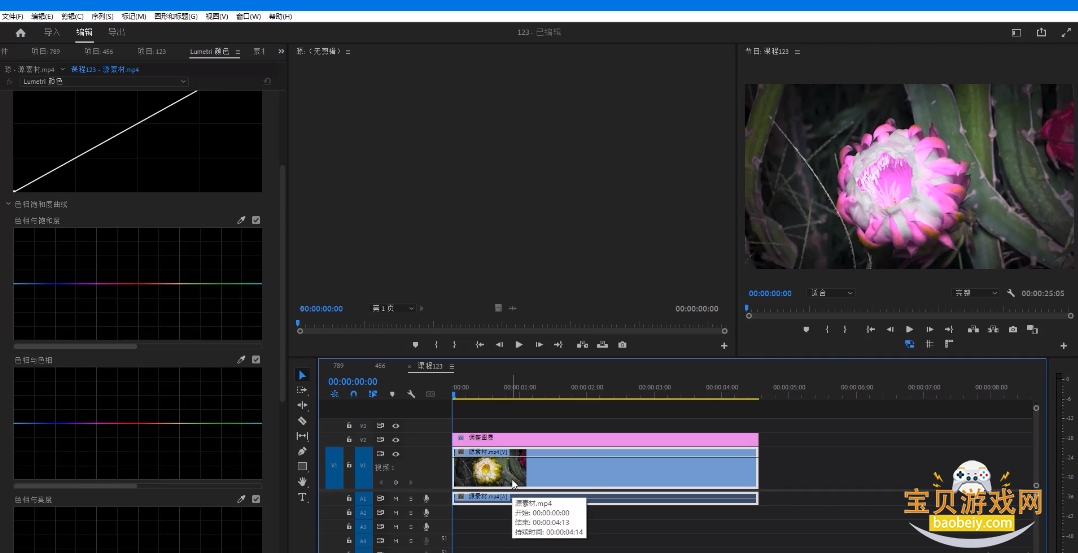Screen dimensions: 1078x553
Task: Solo audio track A2
Action: tap(411, 512)
